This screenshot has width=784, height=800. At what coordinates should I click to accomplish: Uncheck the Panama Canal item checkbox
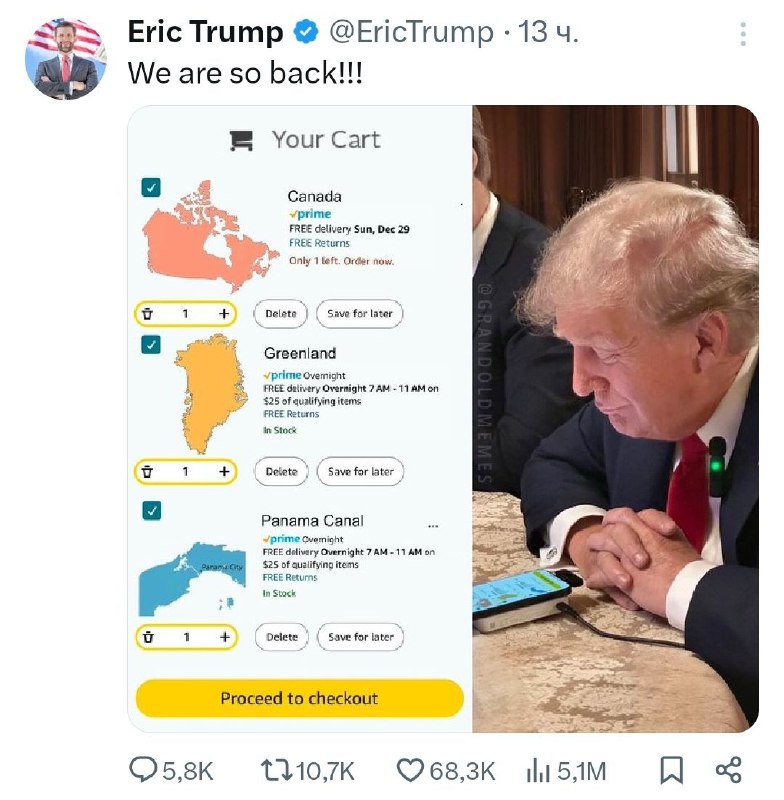[x=151, y=510]
